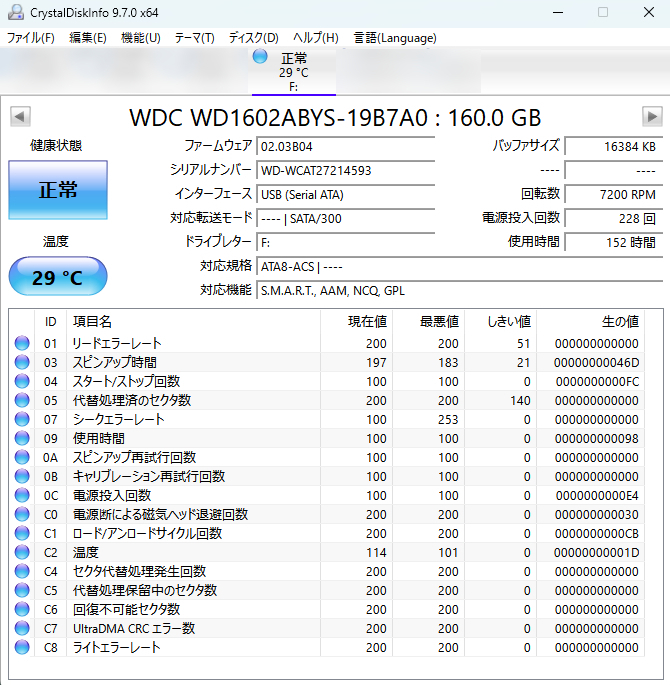Click the previous disk left arrow button
The image size is (670, 685).
20,116
